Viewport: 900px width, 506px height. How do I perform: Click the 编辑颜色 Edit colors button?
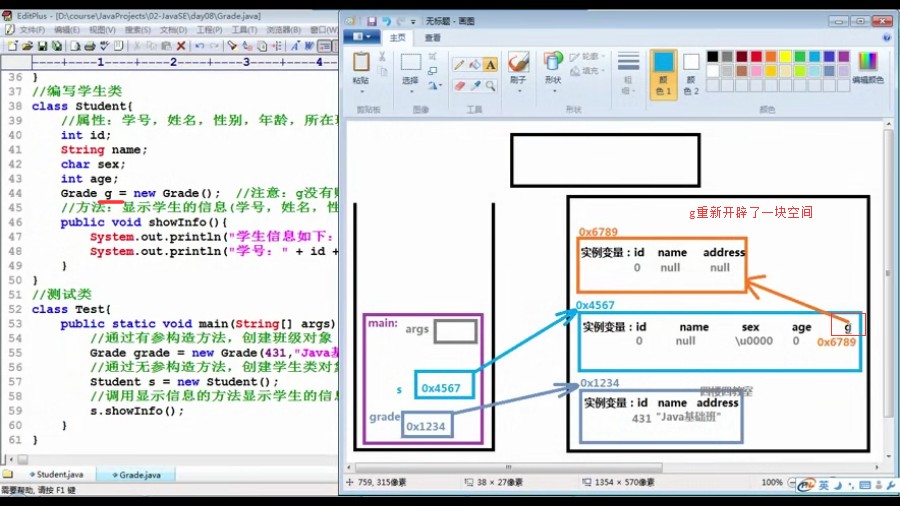[x=868, y=68]
